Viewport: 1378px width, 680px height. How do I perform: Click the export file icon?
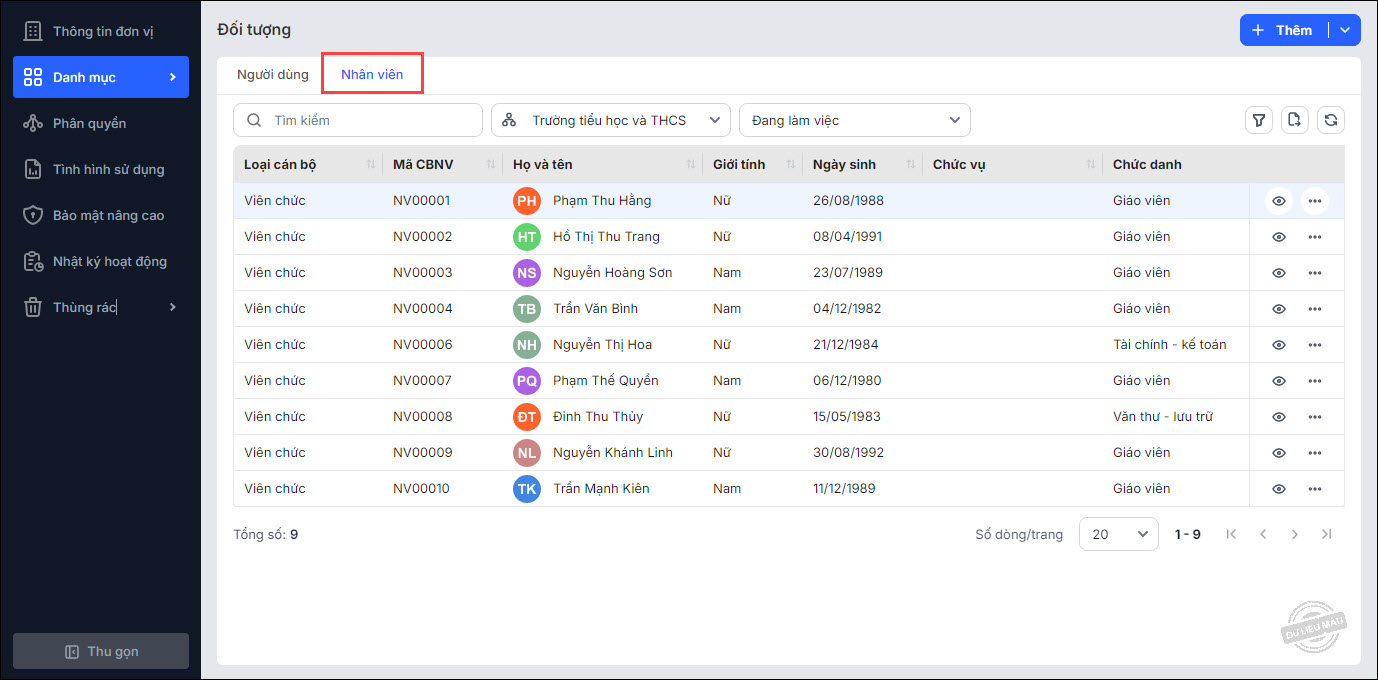[x=1295, y=120]
